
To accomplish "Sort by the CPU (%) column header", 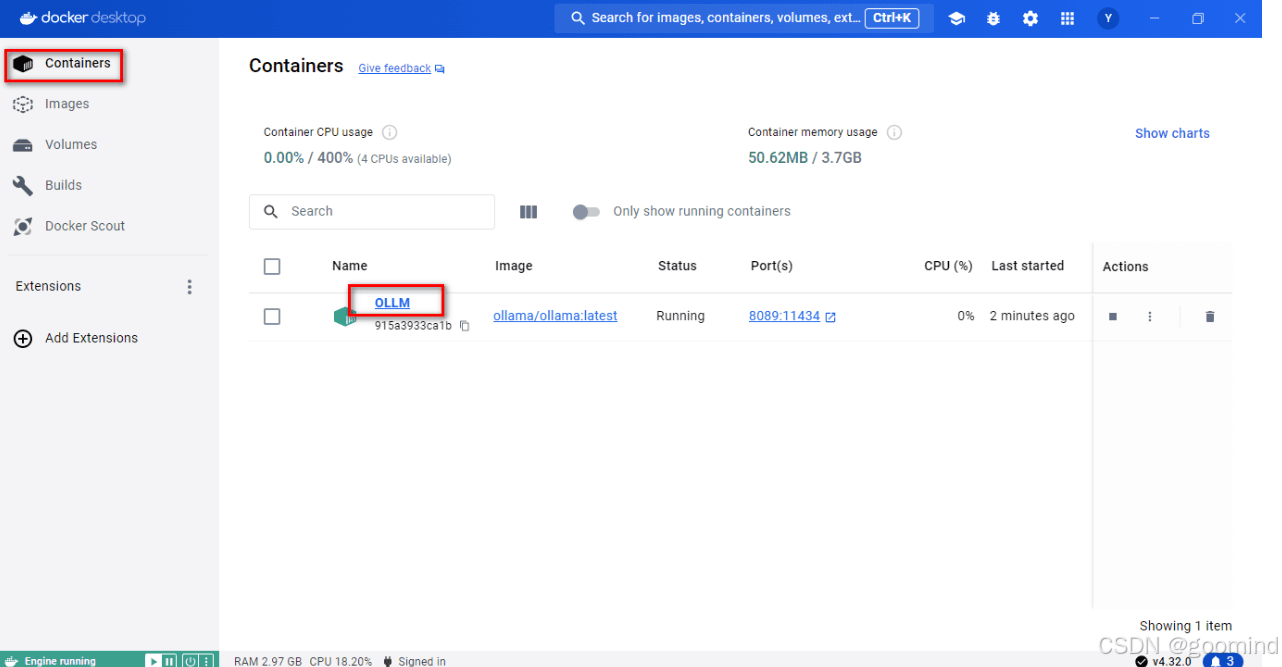I will click(x=948, y=266).
